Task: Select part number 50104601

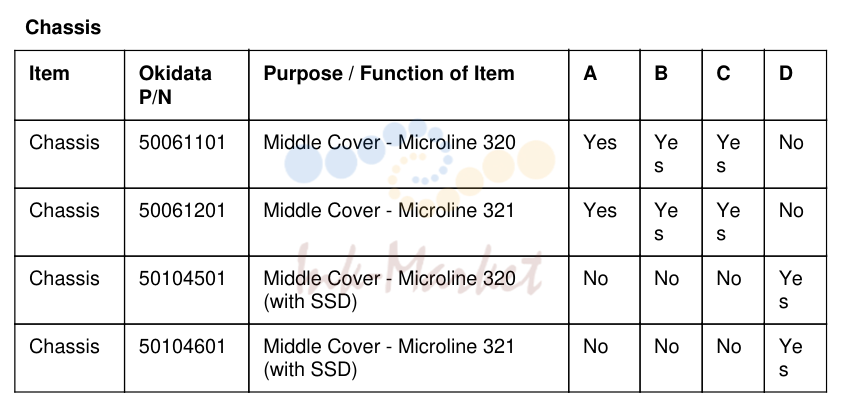Action: (182, 346)
